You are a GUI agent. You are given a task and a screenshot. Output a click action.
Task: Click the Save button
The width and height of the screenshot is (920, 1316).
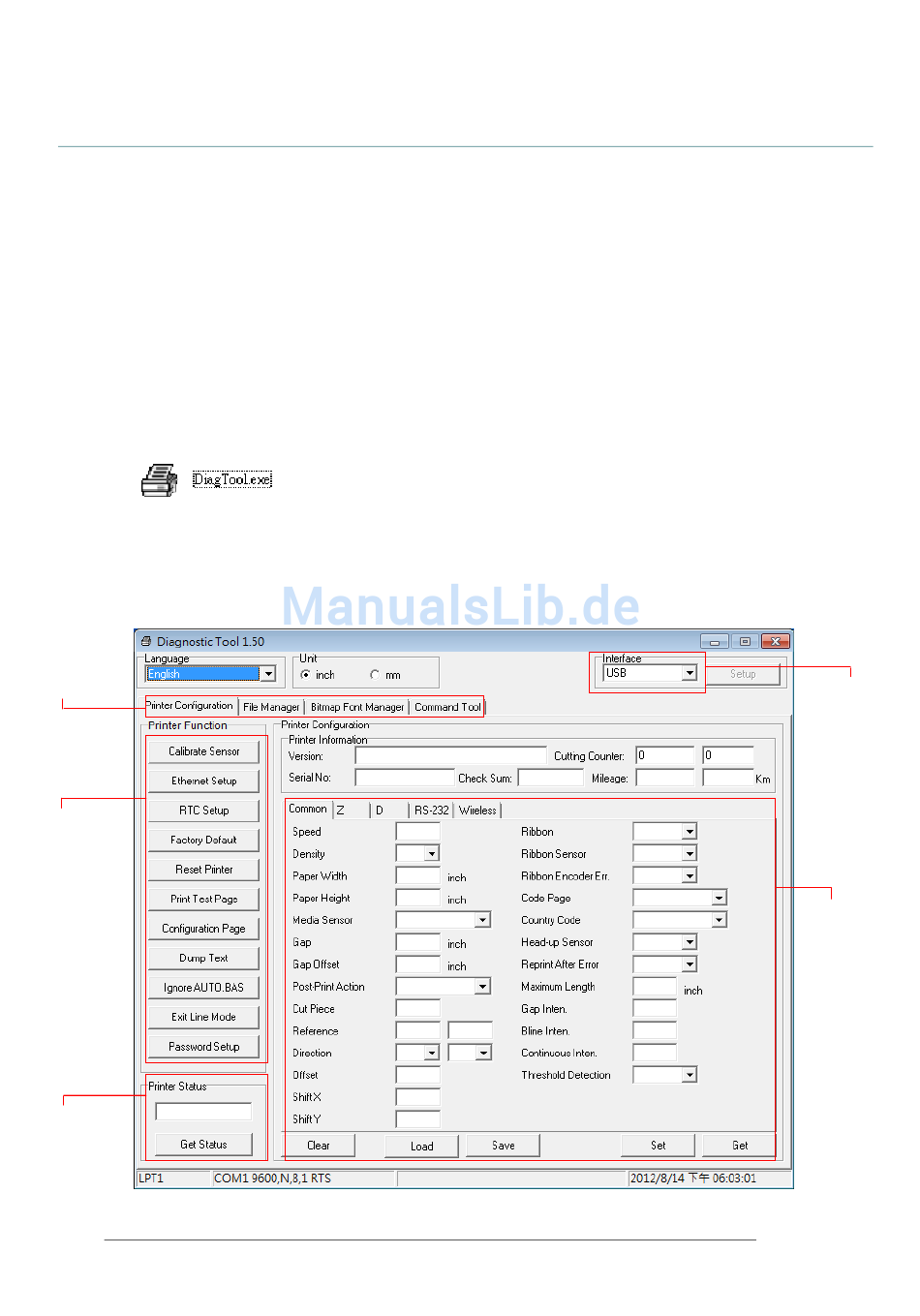coord(503,1146)
